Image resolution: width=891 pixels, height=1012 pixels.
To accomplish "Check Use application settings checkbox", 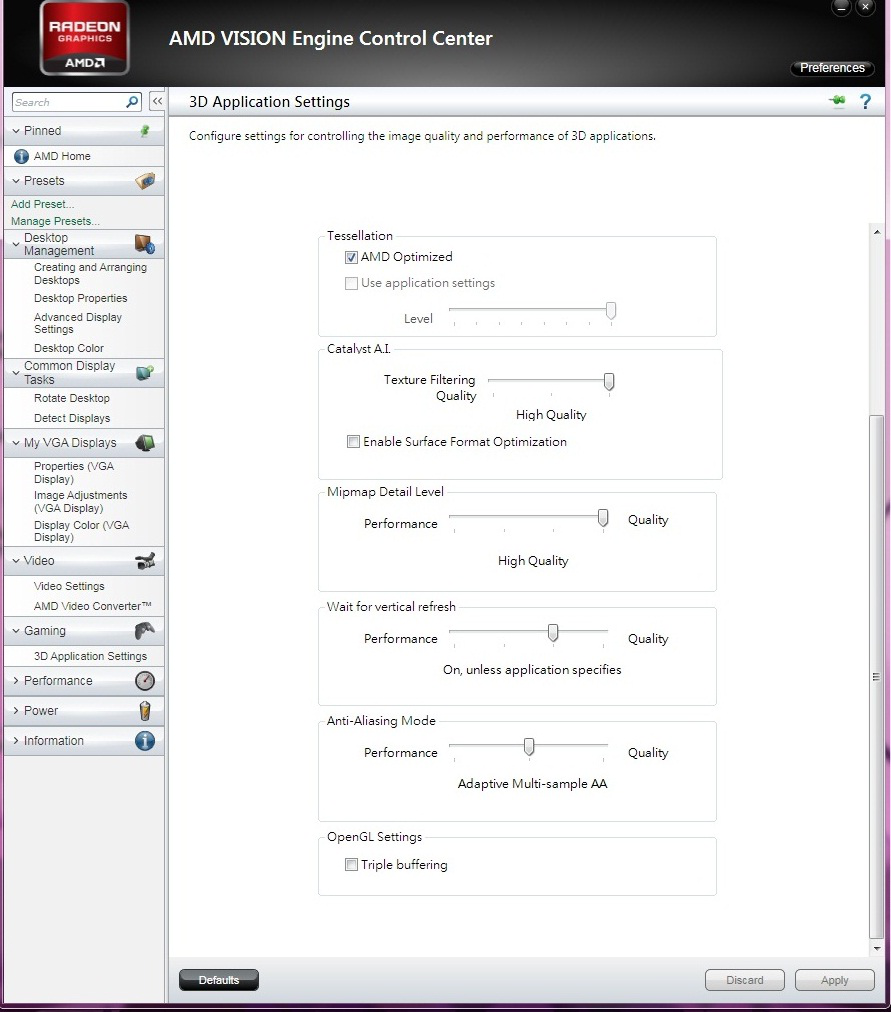I will [x=351, y=283].
